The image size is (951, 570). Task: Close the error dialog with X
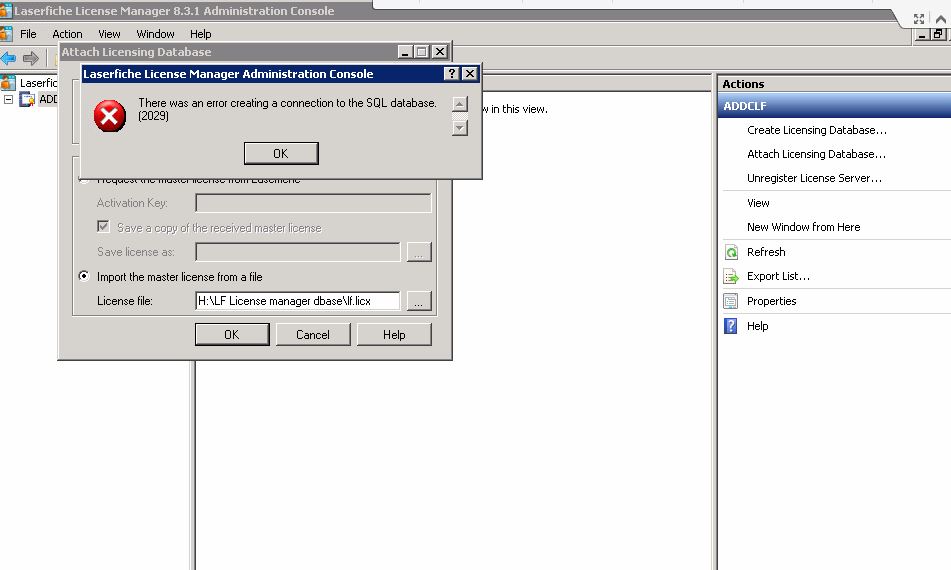pos(469,73)
